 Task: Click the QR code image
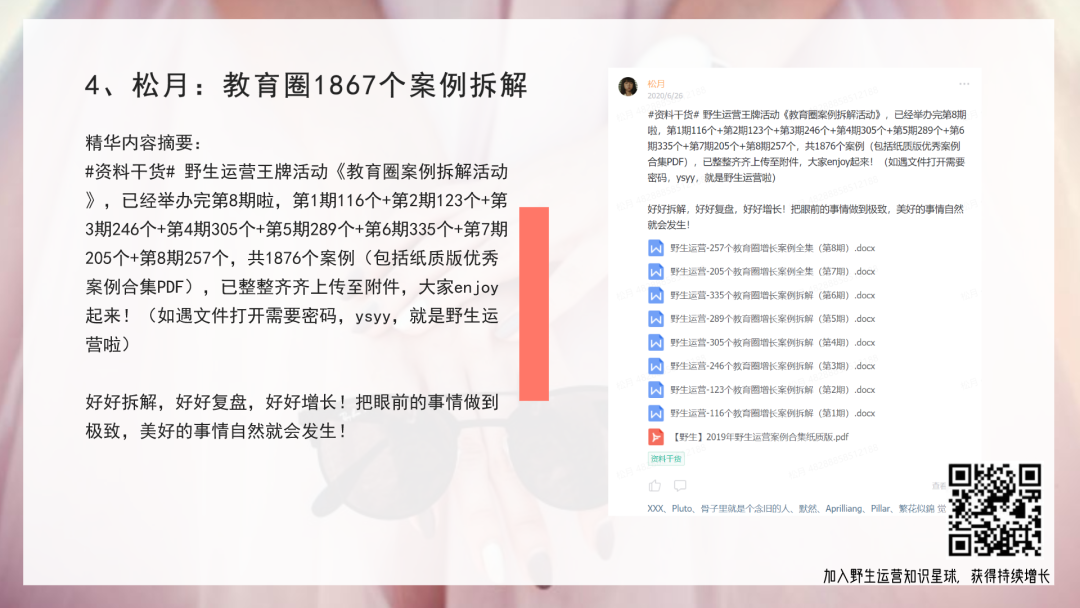pos(995,510)
